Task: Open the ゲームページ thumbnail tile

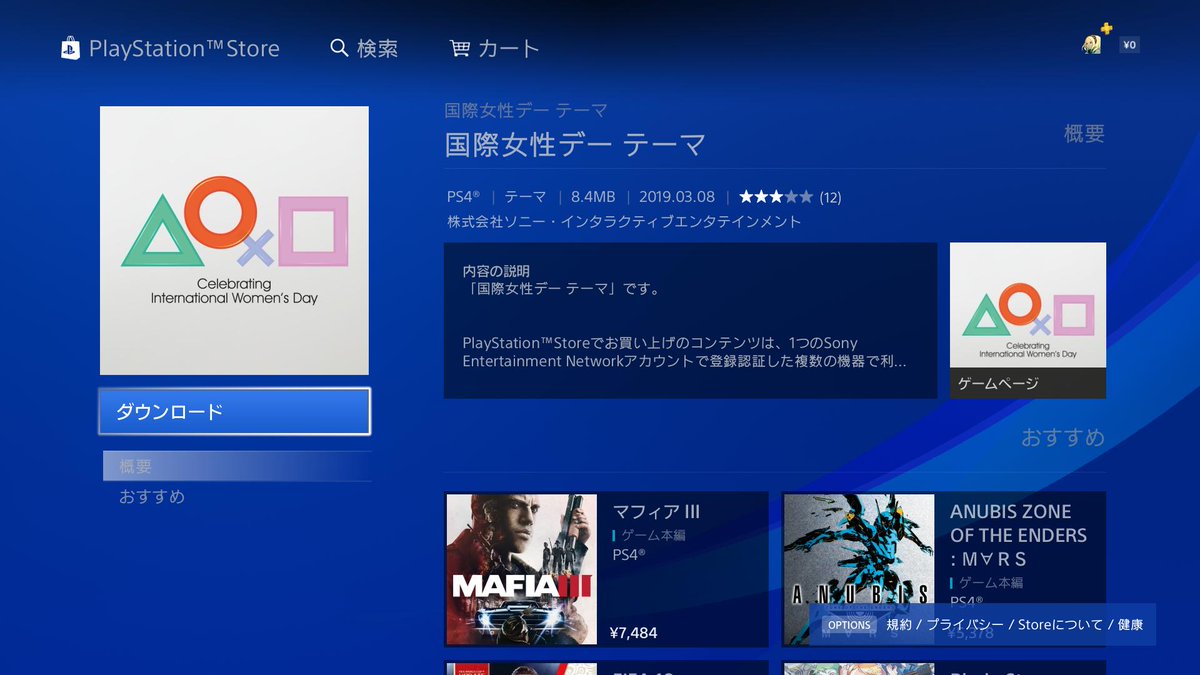Action: tap(1028, 320)
